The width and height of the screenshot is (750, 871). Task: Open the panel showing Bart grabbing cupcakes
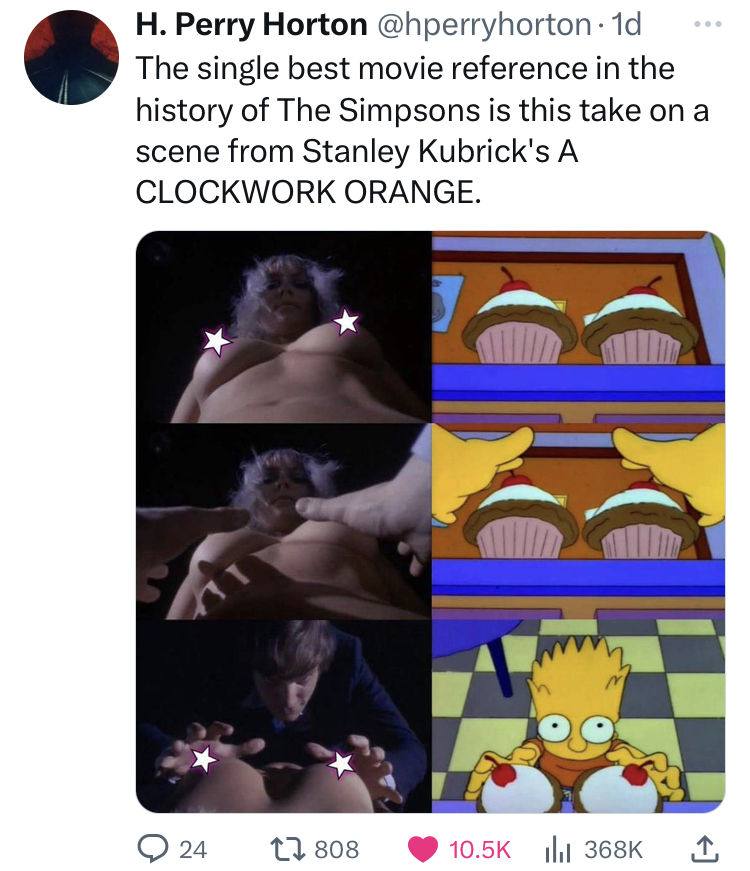(x=578, y=716)
